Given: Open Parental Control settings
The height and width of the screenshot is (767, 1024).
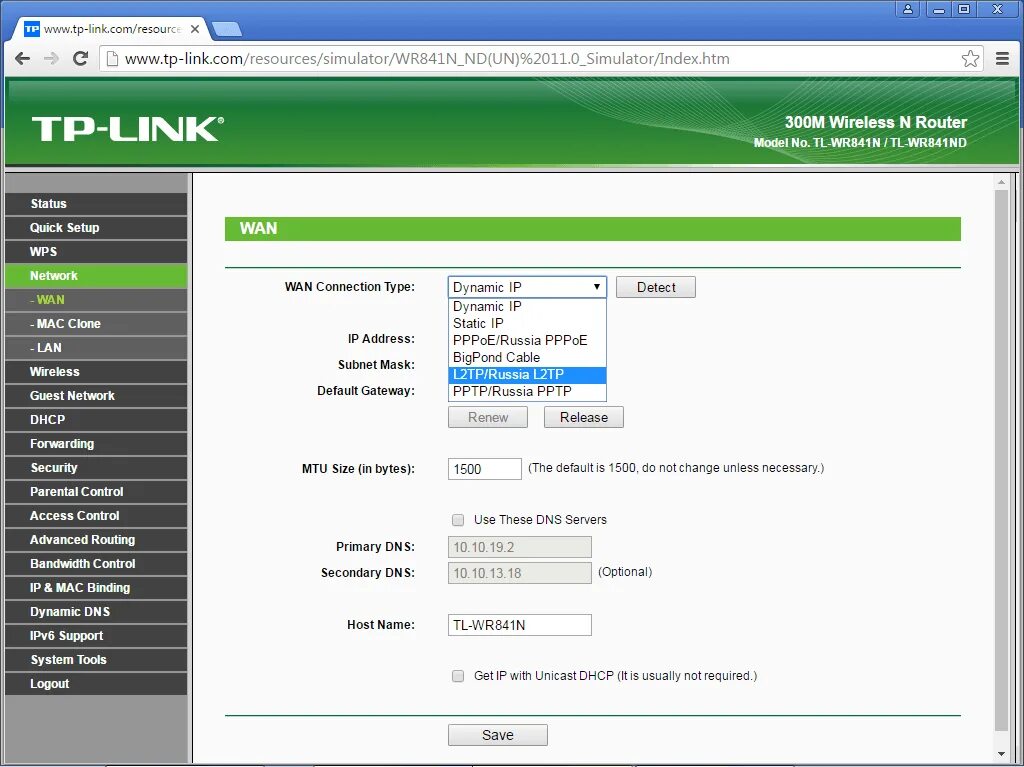Looking at the screenshot, I should point(96,492).
